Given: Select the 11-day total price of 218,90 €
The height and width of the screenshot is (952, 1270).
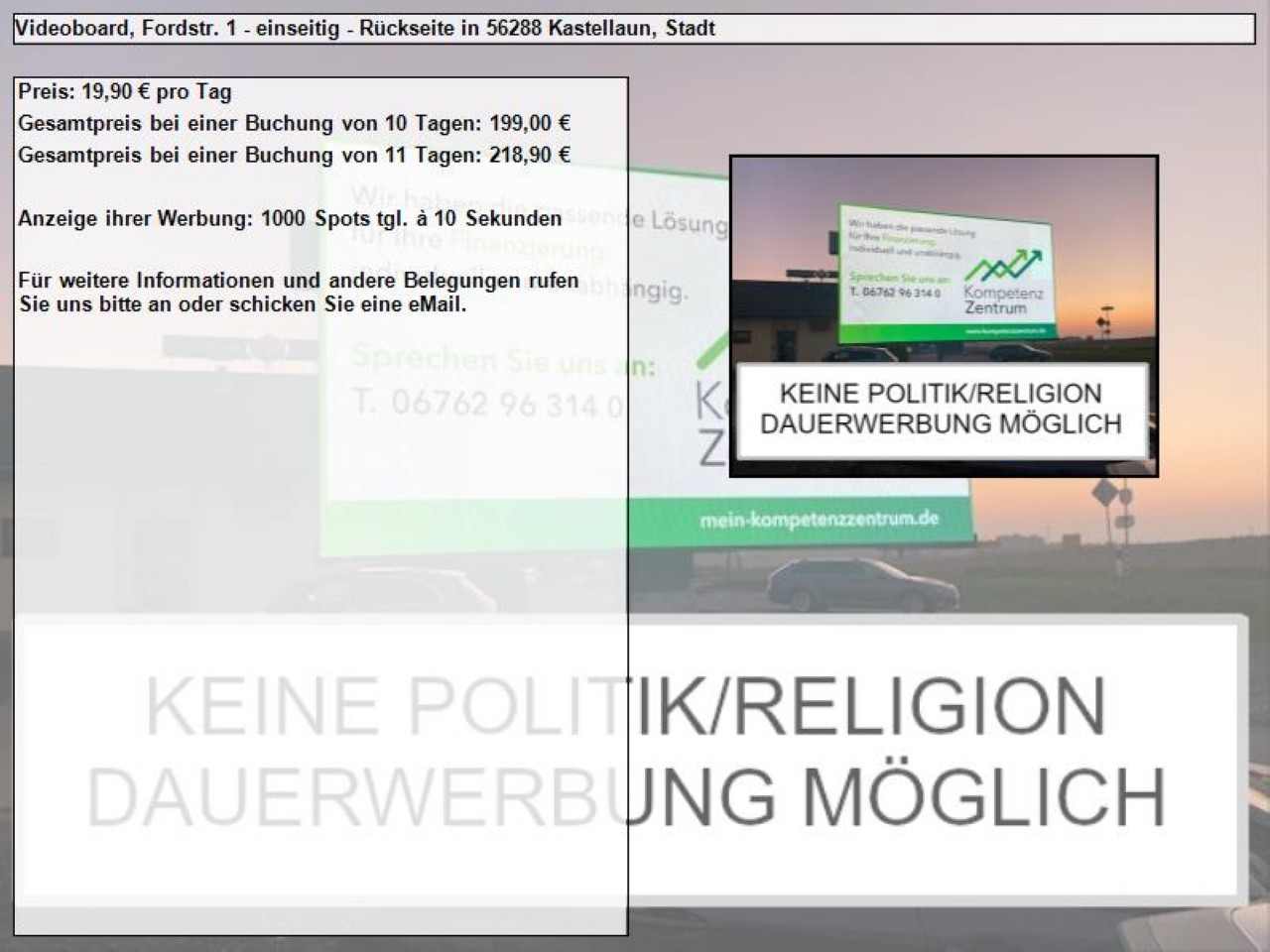Looking at the screenshot, I should coord(294,156).
